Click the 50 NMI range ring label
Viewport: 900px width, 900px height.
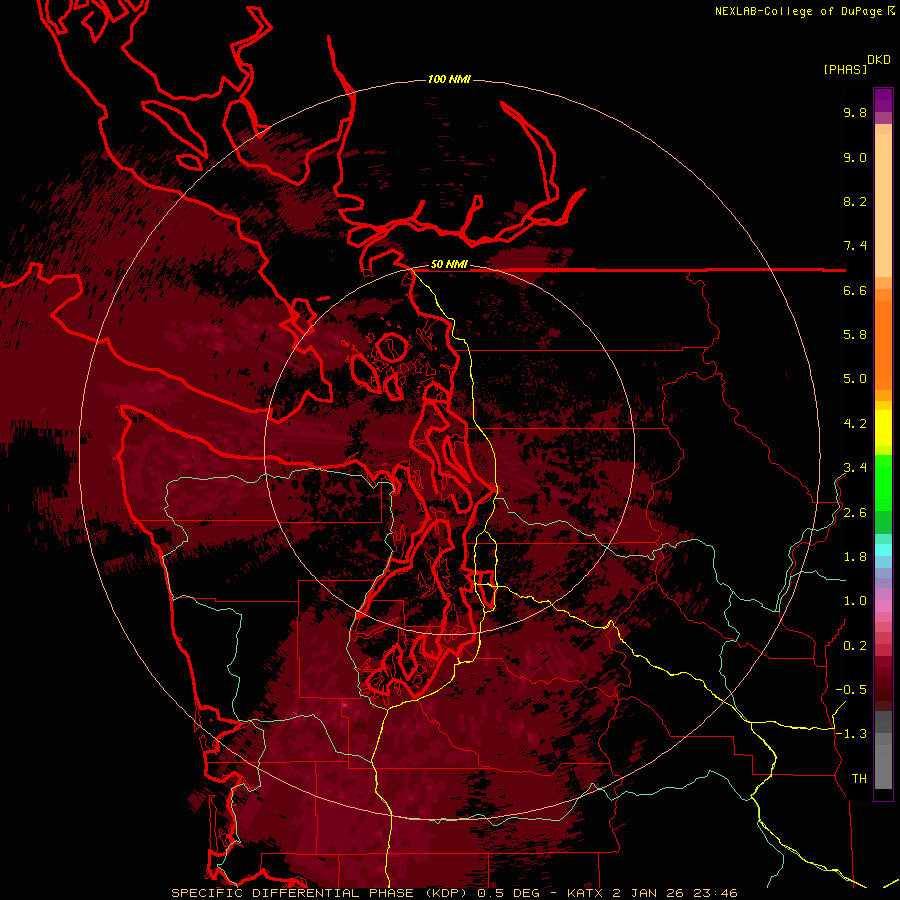point(449,265)
